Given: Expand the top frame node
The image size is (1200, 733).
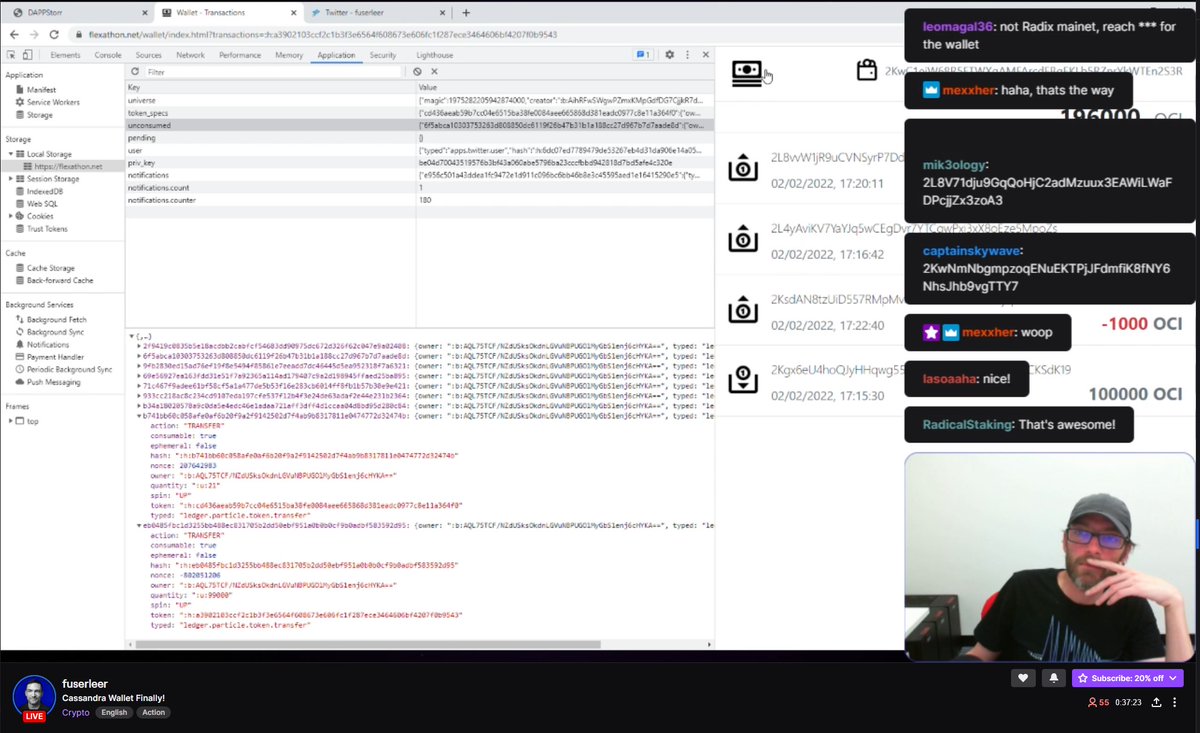Looking at the screenshot, I should [9, 421].
